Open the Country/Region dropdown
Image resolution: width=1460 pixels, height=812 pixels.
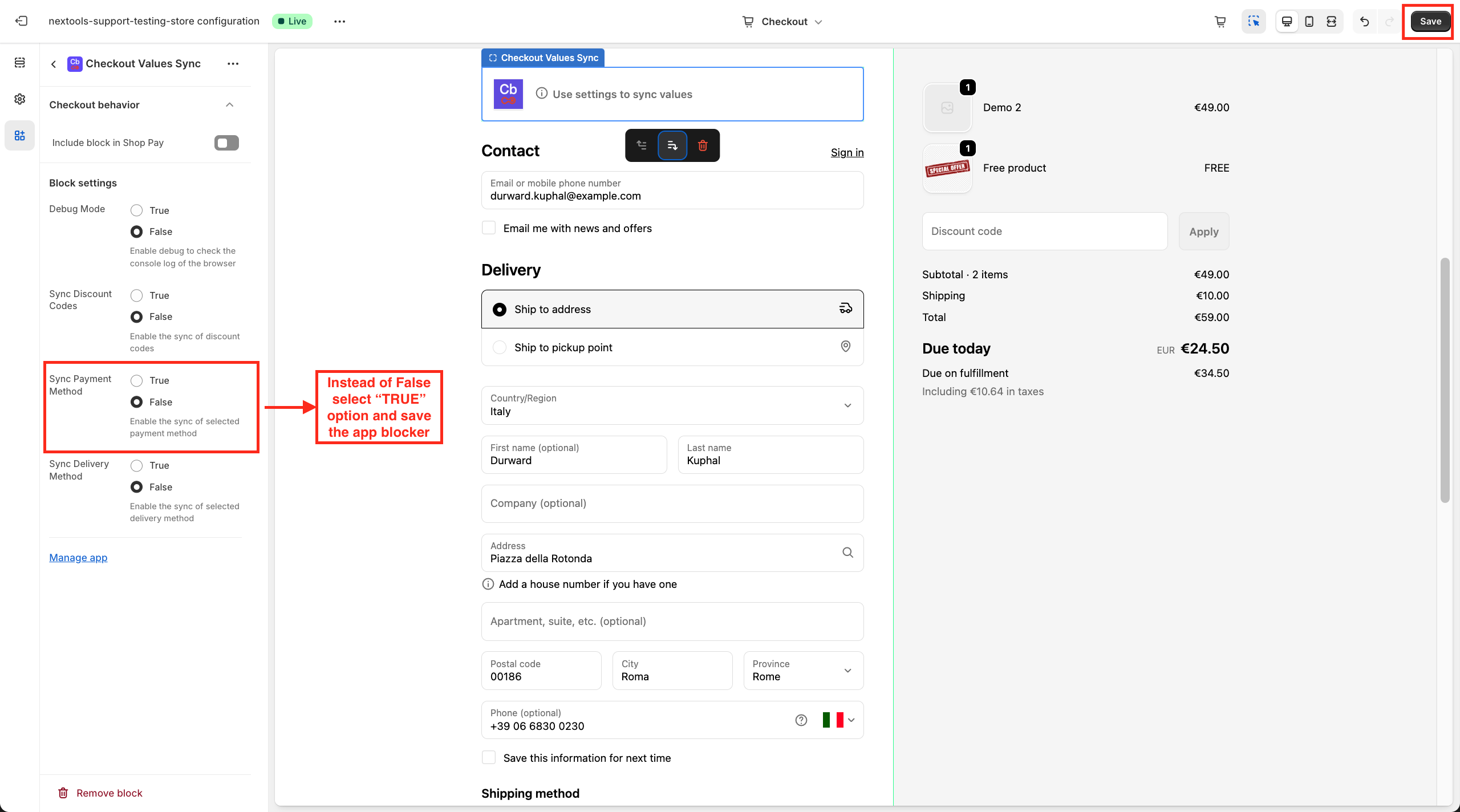[672, 405]
